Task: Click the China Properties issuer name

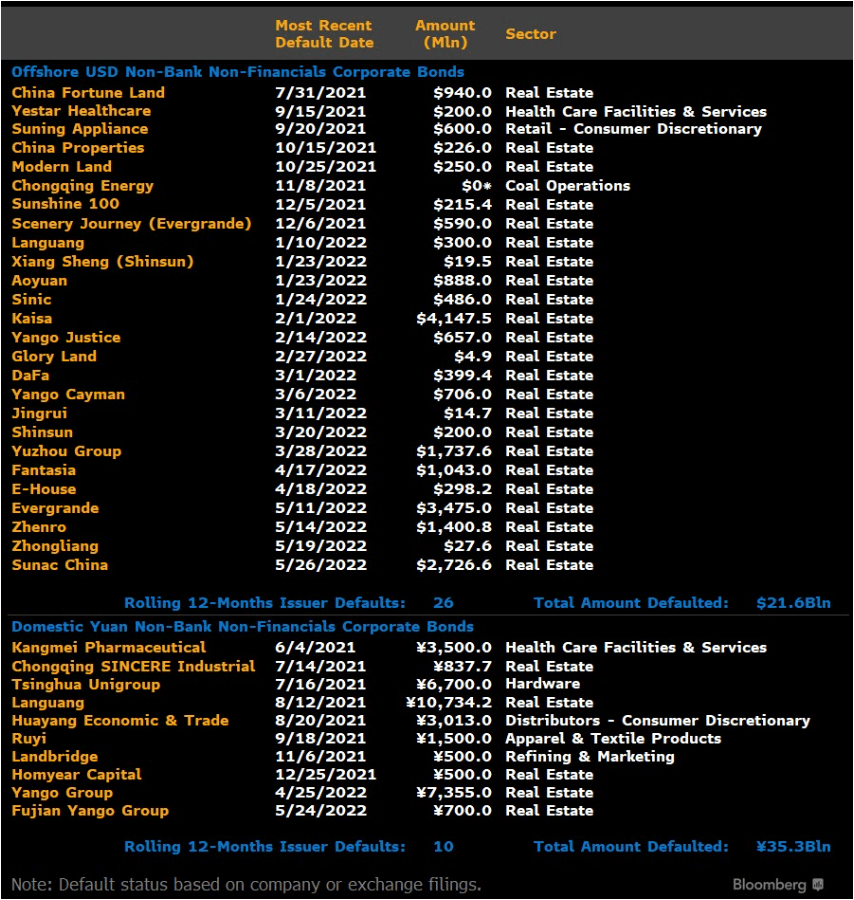Action: [x=77, y=148]
